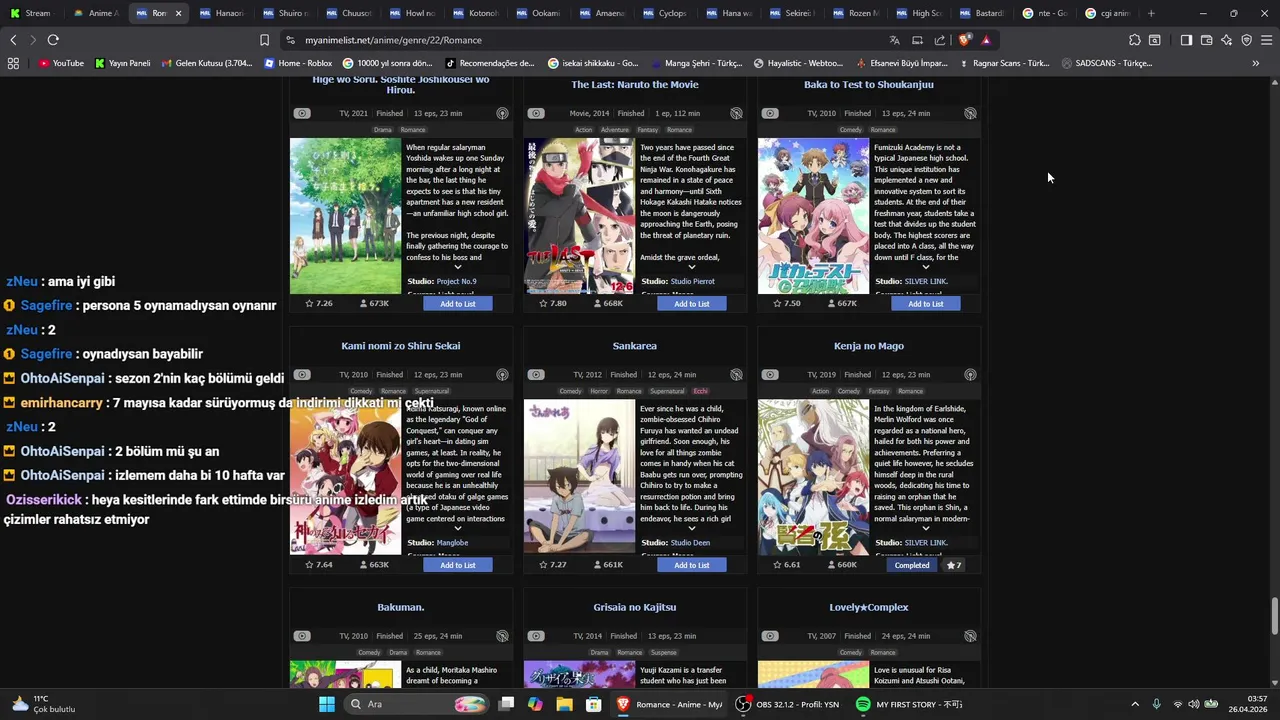
Task: Switch to the Hanaori browser tab
Action: [x=222, y=13]
